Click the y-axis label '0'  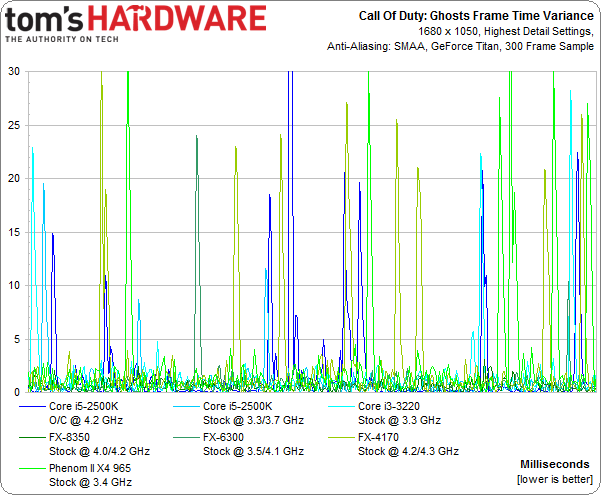pyautogui.click(x=16, y=392)
